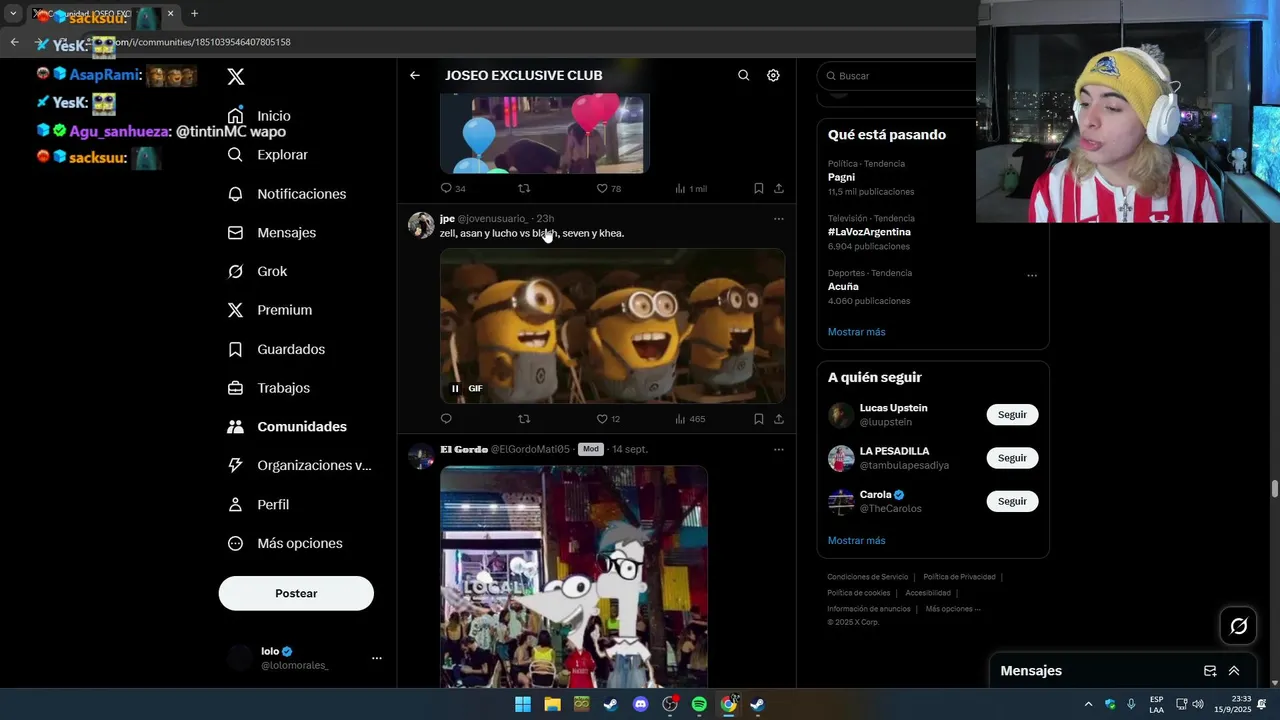This screenshot has height=720, width=1280.
Task: Show hidden system tray icons
Action: click(x=1088, y=704)
